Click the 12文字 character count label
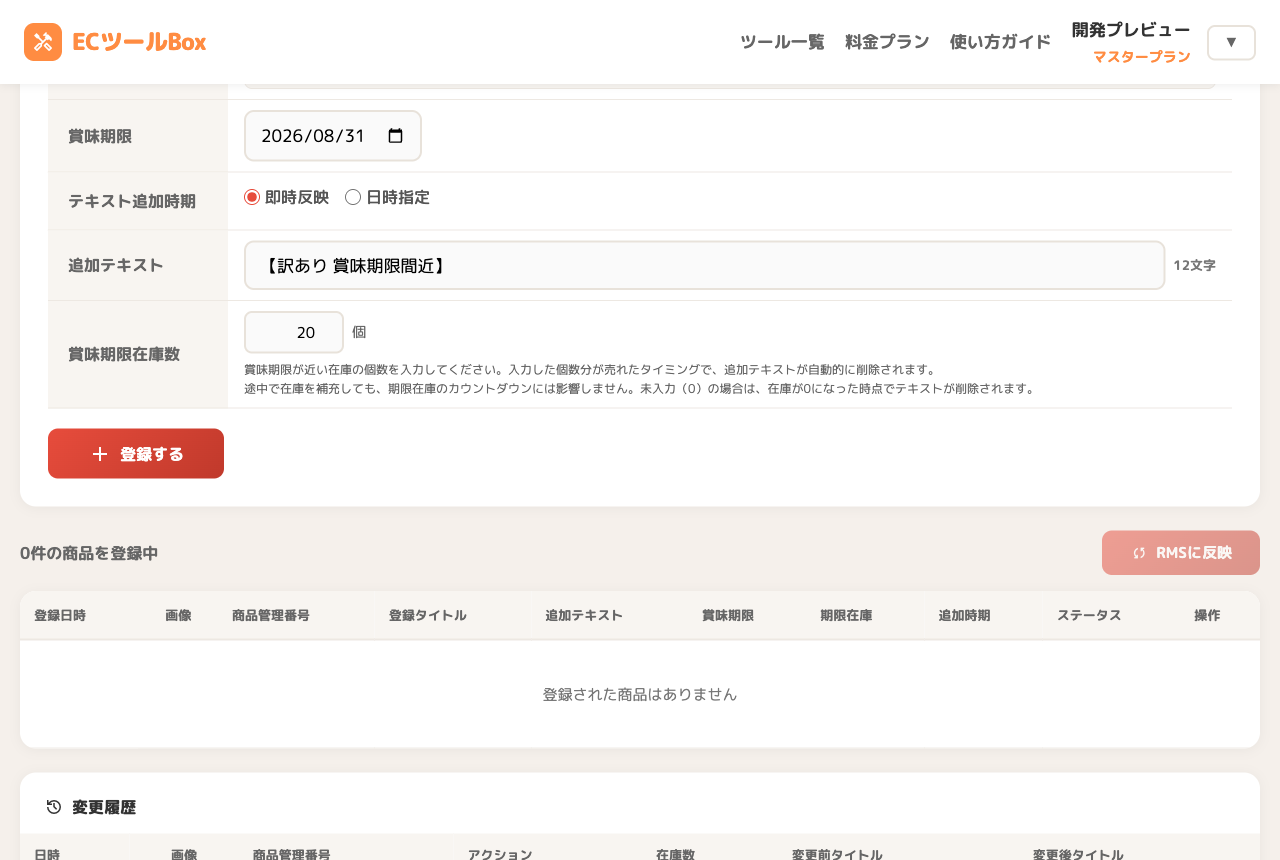Image resolution: width=1280 pixels, height=860 pixels. tap(1195, 265)
